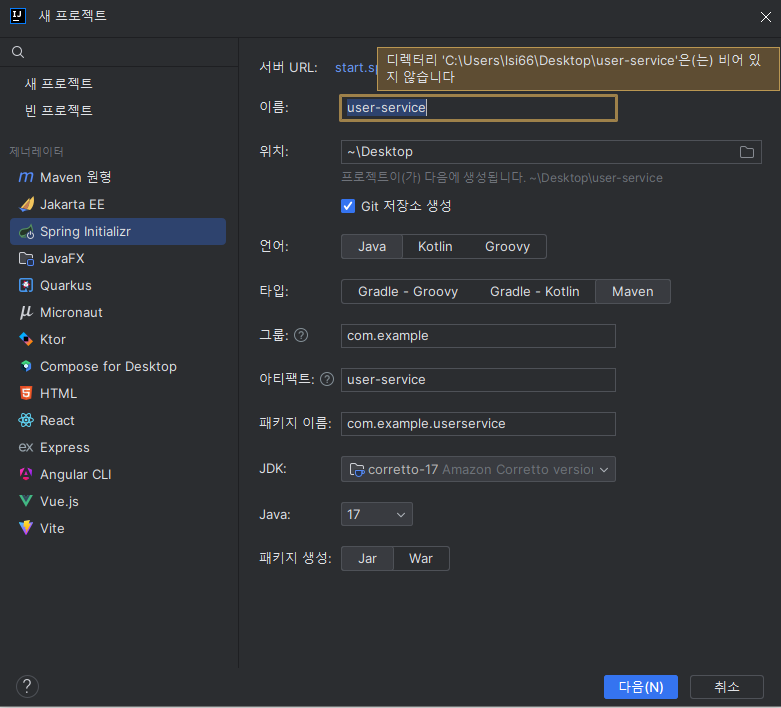Viewport: 781px width, 708px height.
Task: Select 빈 프로젝트 in the sidebar
Action: tap(59, 110)
